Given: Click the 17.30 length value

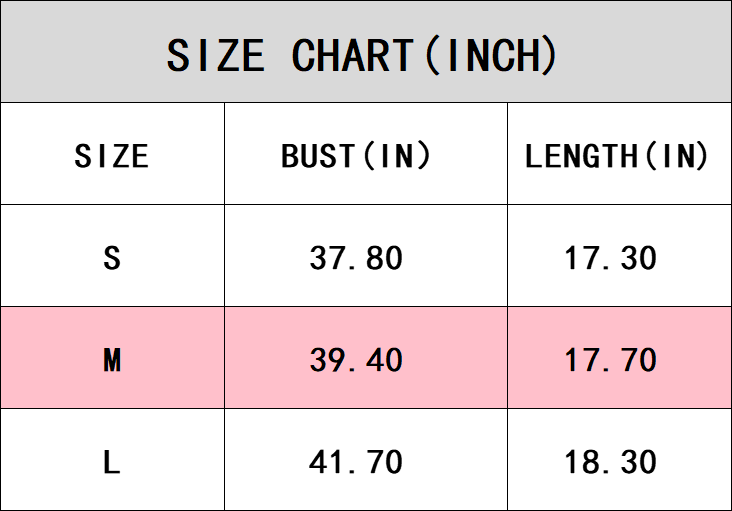Looking at the screenshot, I should [610, 258].
